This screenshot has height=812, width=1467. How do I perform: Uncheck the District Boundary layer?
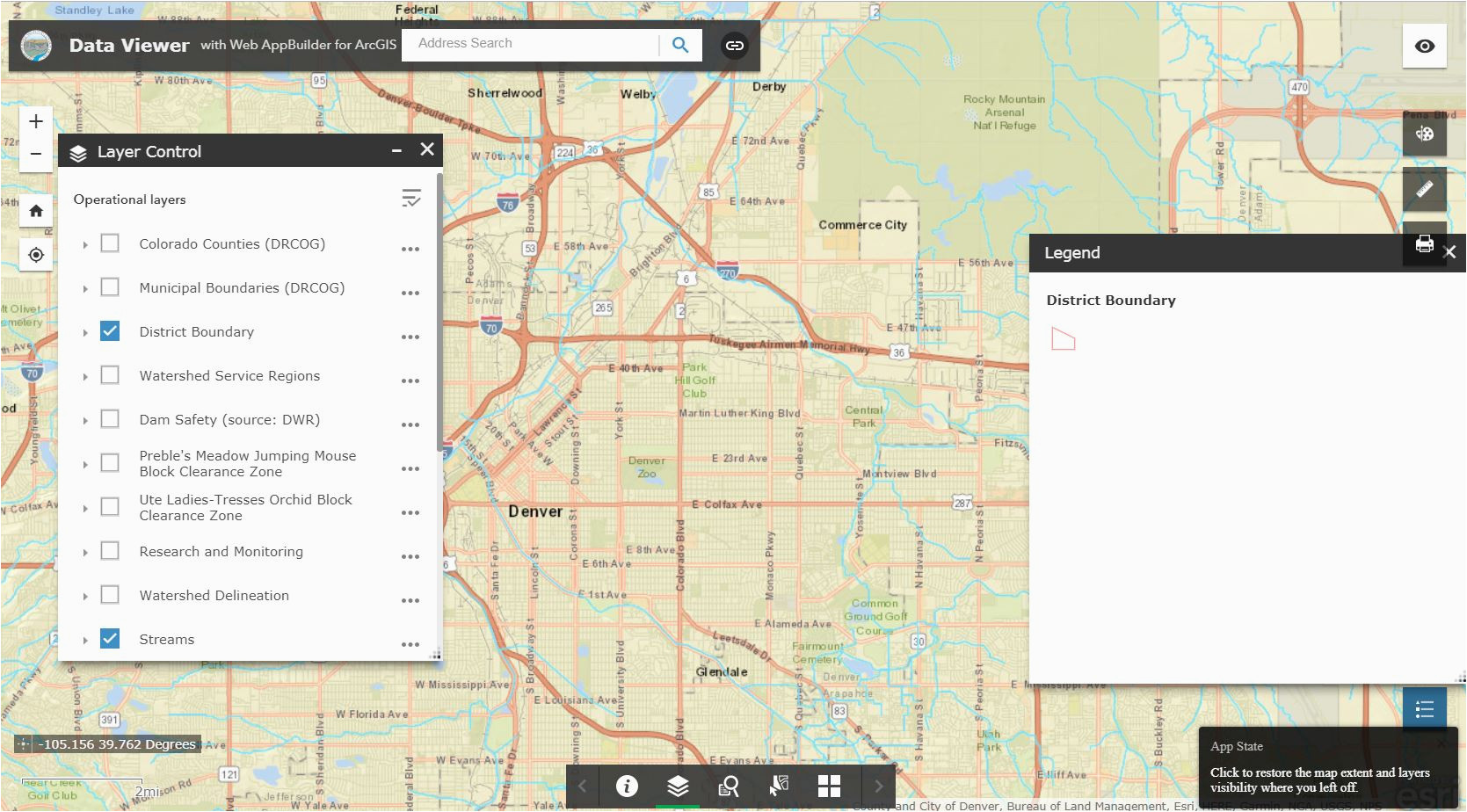(110, 331)
